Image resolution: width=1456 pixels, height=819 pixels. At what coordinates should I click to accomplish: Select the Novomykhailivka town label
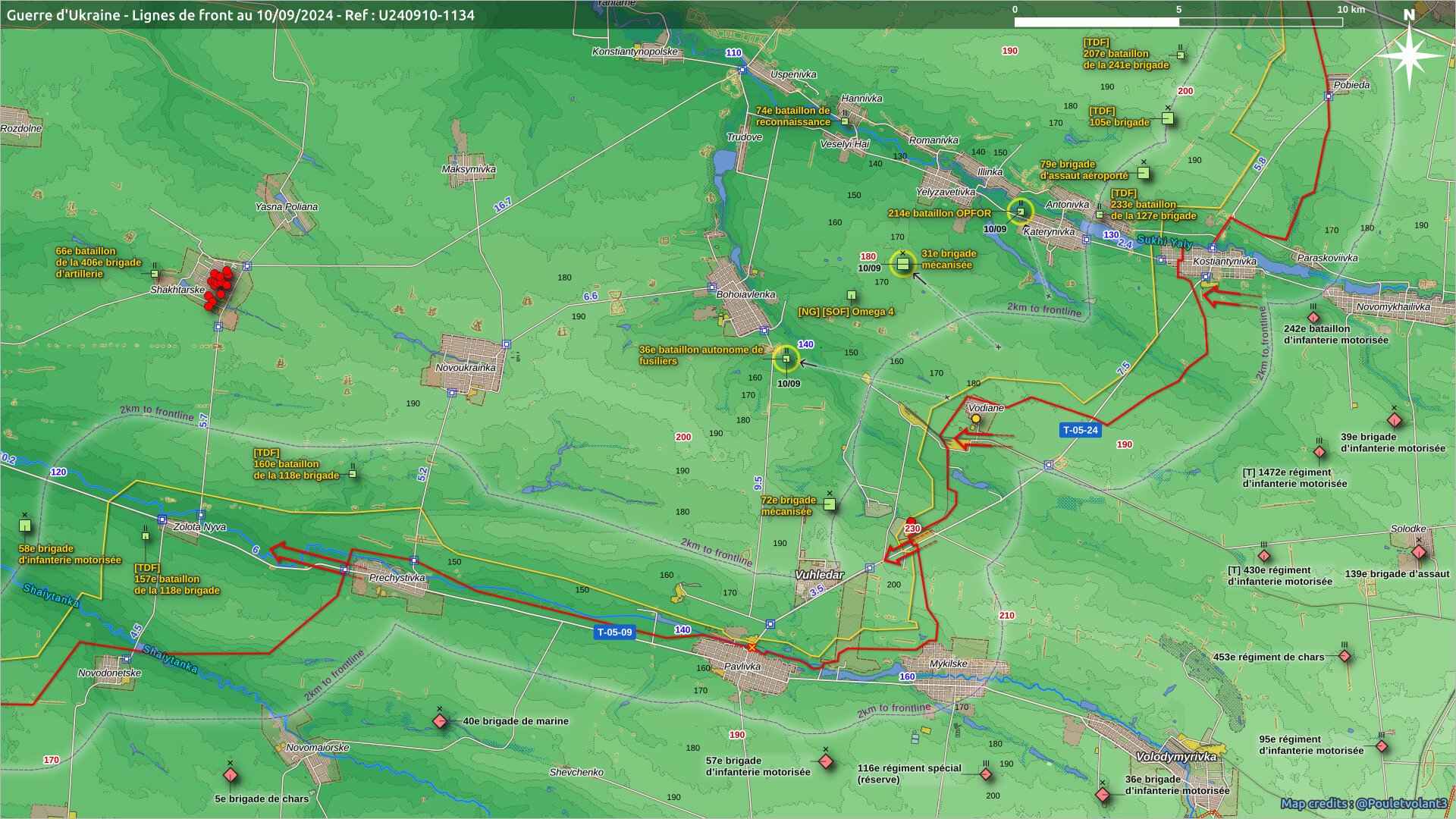coord(1393,307)
